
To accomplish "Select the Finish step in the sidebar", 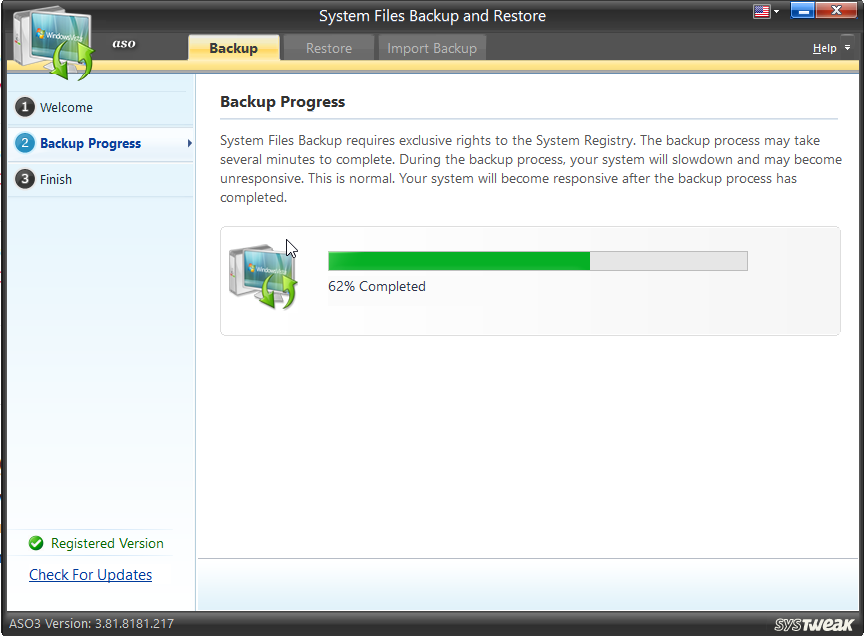I will click(55, 179).
